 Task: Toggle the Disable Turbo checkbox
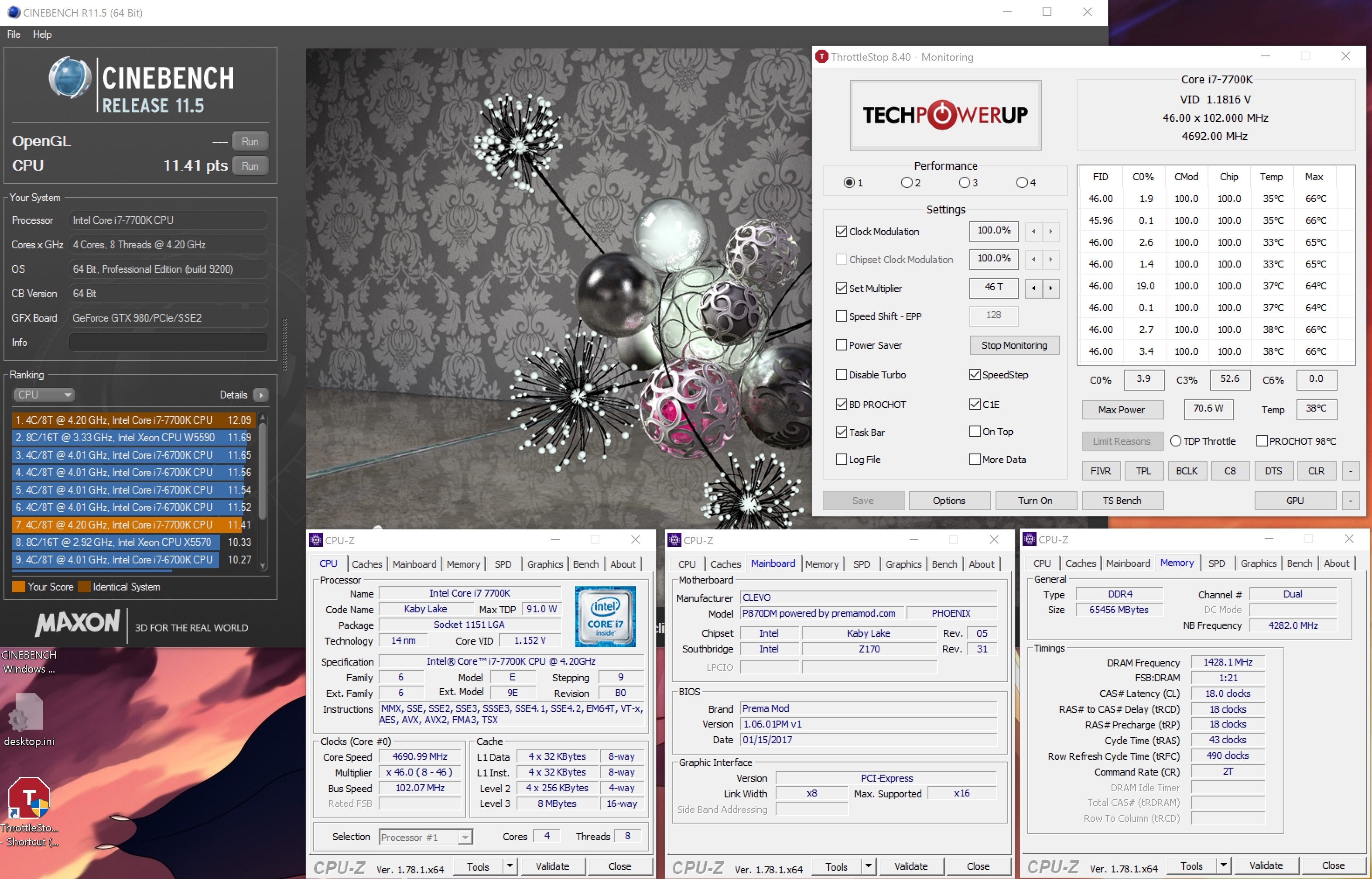841,375
